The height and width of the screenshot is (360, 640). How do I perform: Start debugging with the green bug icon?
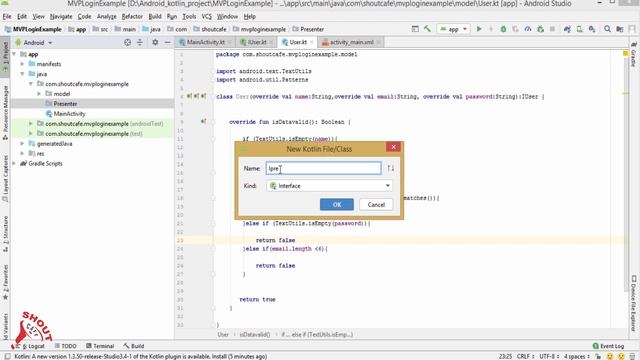tap(503, 29)
